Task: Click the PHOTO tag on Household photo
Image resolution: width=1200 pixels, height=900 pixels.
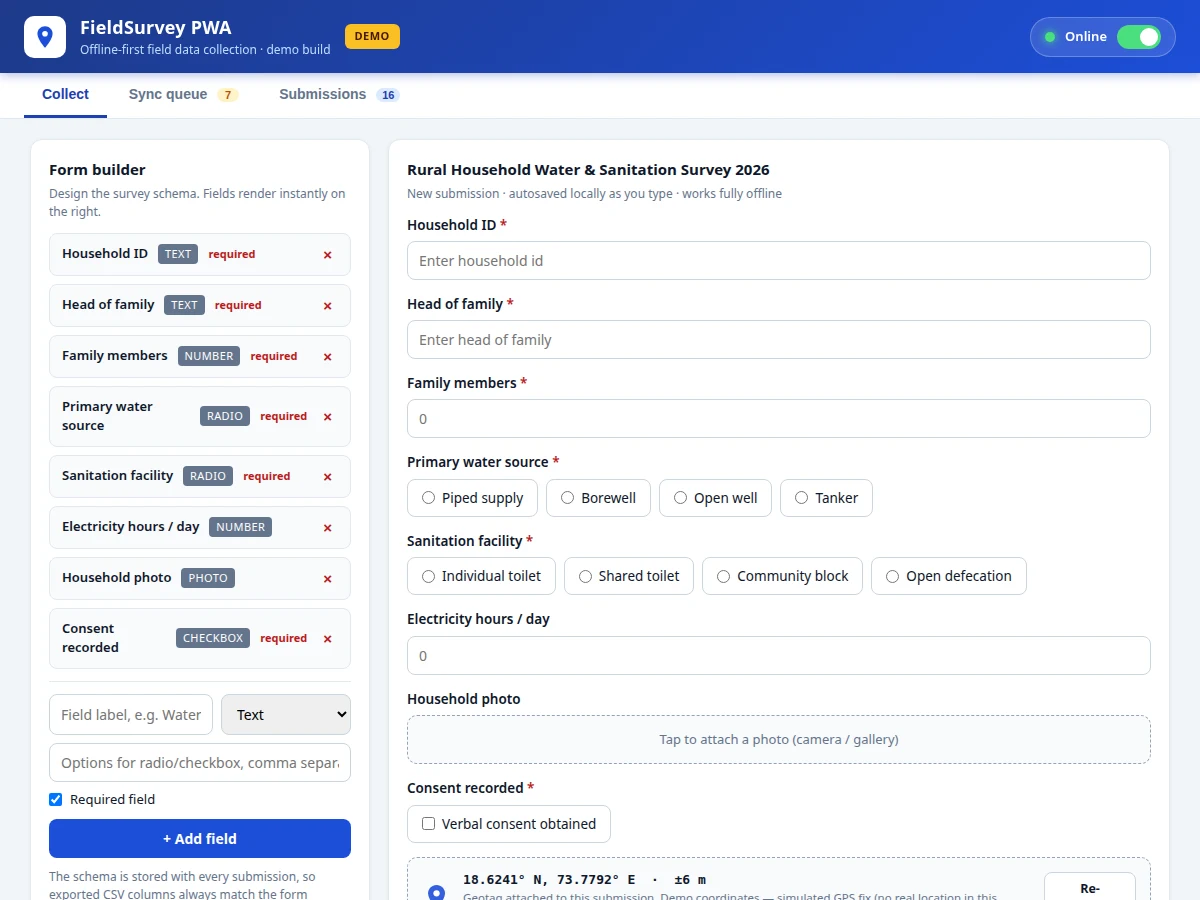Action: [208, 578]
